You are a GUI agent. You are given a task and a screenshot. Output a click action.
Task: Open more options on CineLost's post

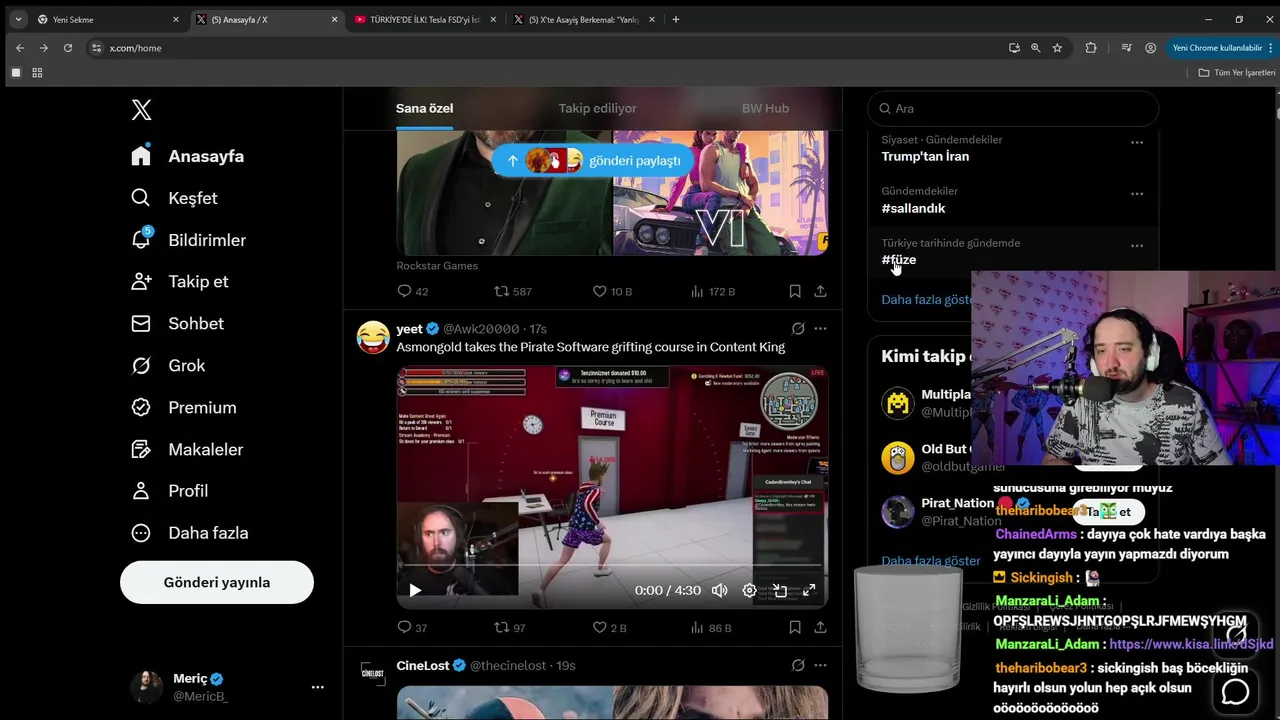coord(820,665)
